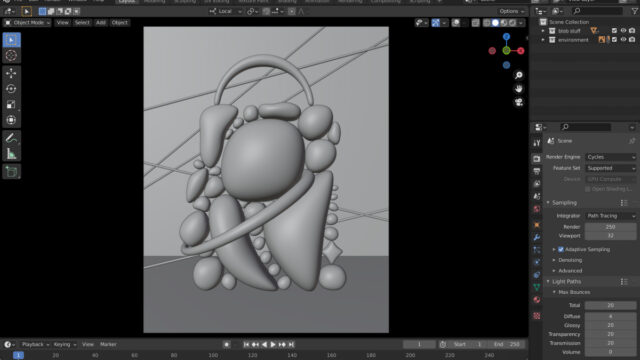Open the Material properties tab
Screen dimensions: 640x360
[x=537, y=300]
